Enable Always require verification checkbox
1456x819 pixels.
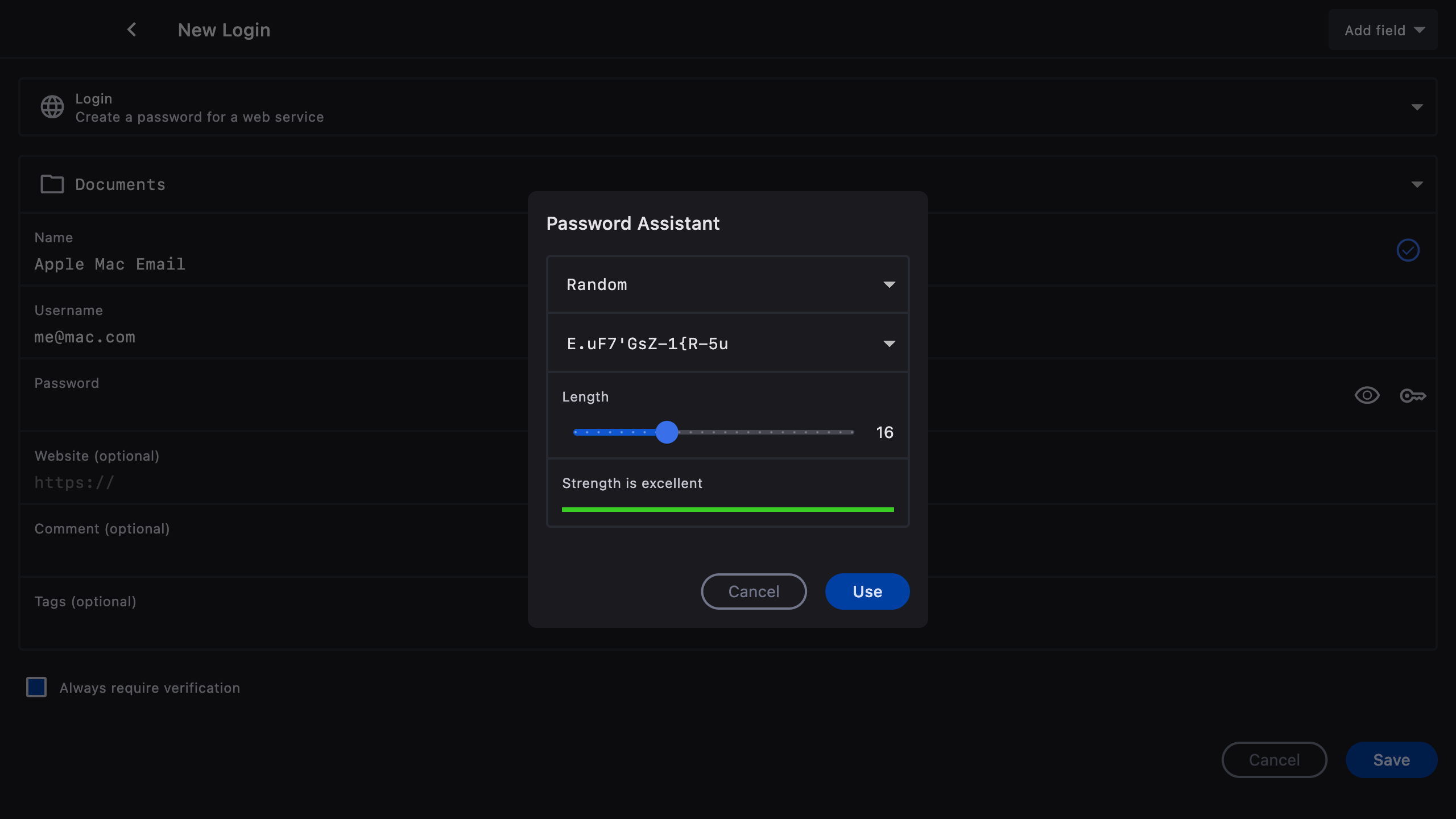tap(36, 687)
